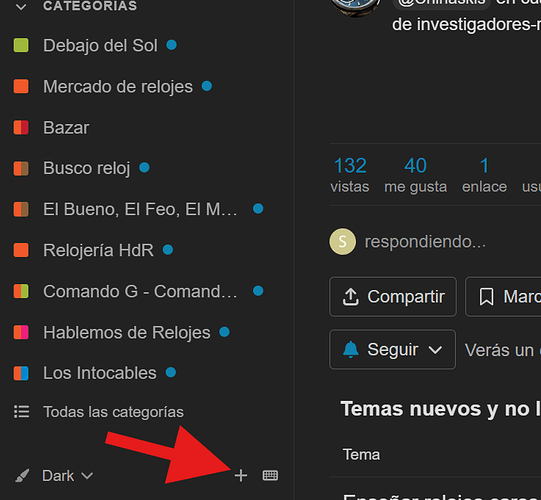Click the S avatar next to respondiendo
This screenshot has width=541, height=500.
342,242
